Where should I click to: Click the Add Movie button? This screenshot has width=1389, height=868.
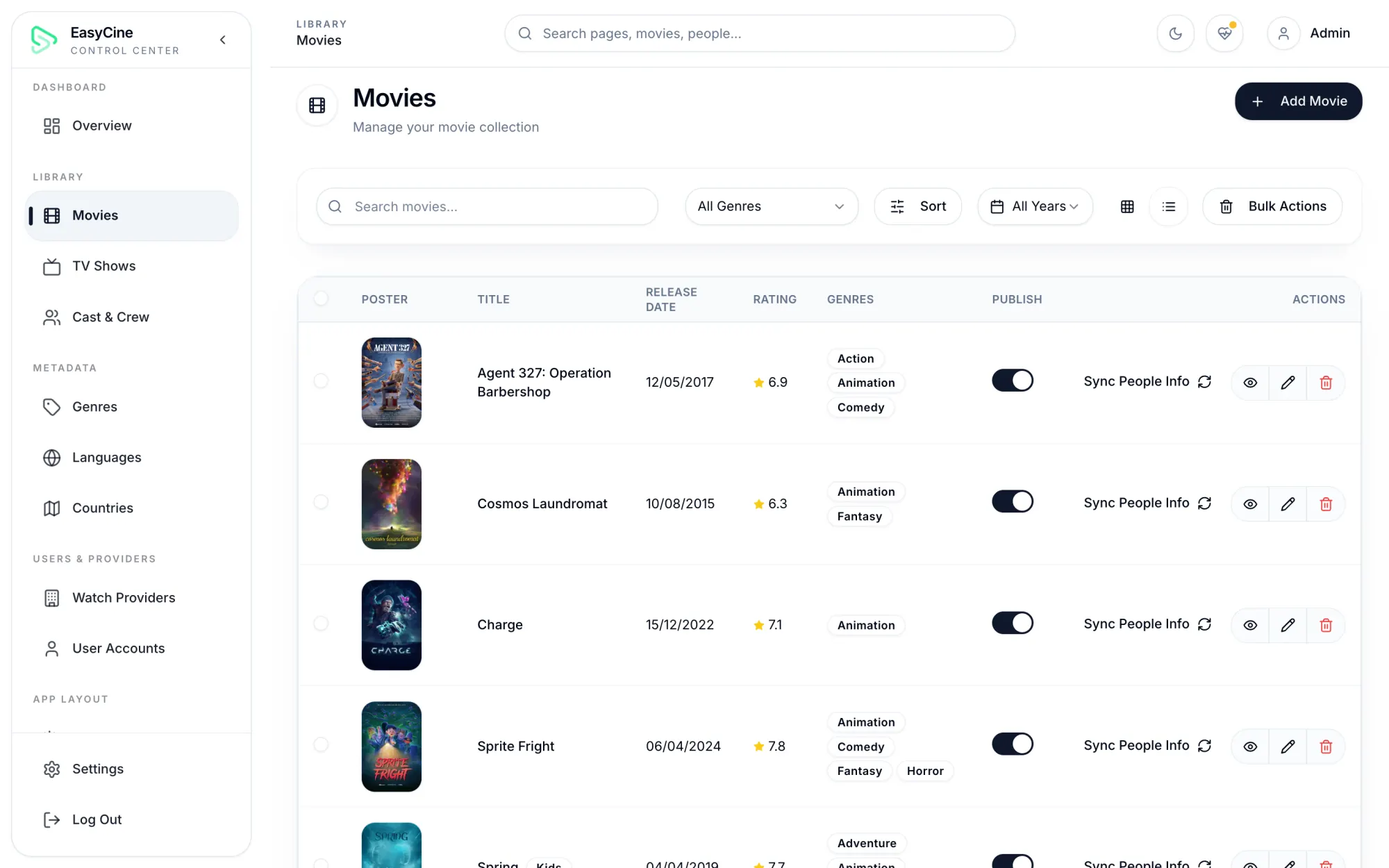[1298, 101]
